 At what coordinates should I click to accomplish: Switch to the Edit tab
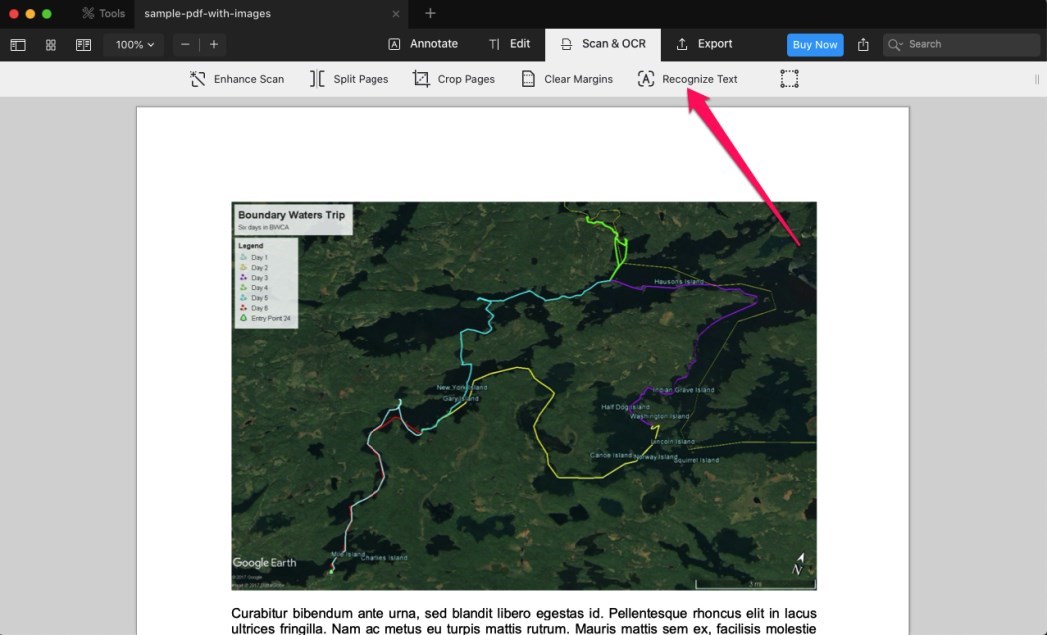[510, 44]
